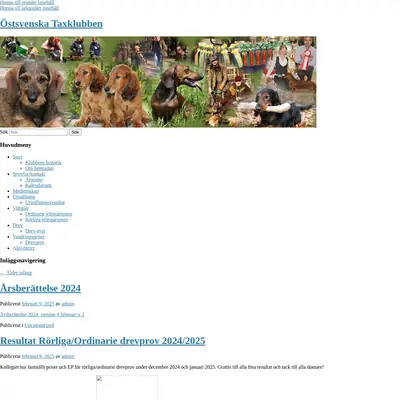
Task: Open Ordinarie viltspårprov submenu link
Action: pyautogui.click(x=49, y=214)
